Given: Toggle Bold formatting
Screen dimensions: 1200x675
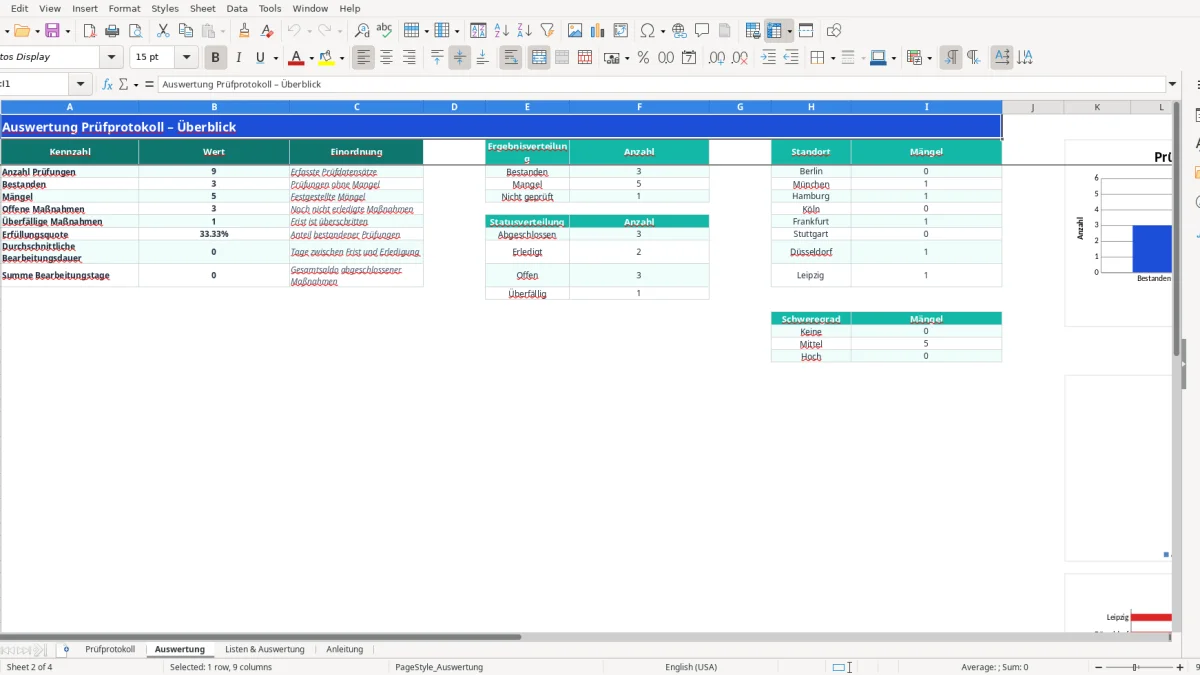Looking at the screenshot, I should tap(215, 58).
